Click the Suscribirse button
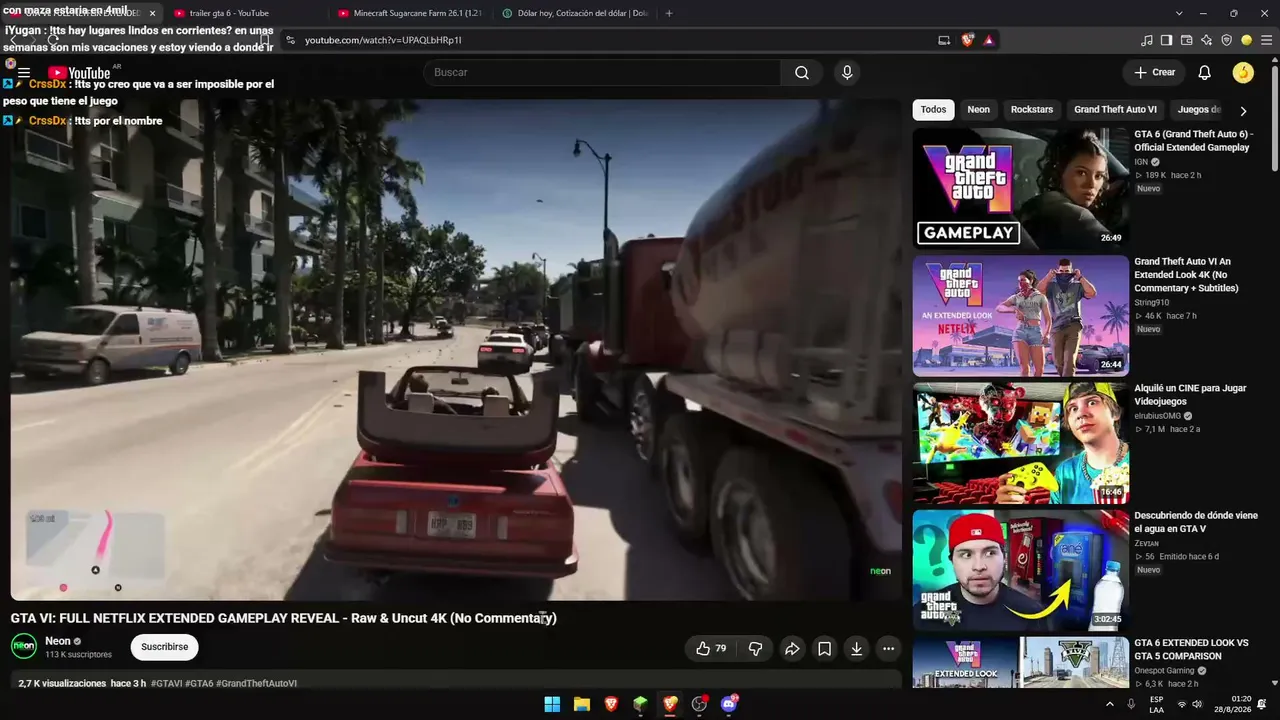Image resolution: width=1280 pixels, height=720 pixels. point(165,647)
